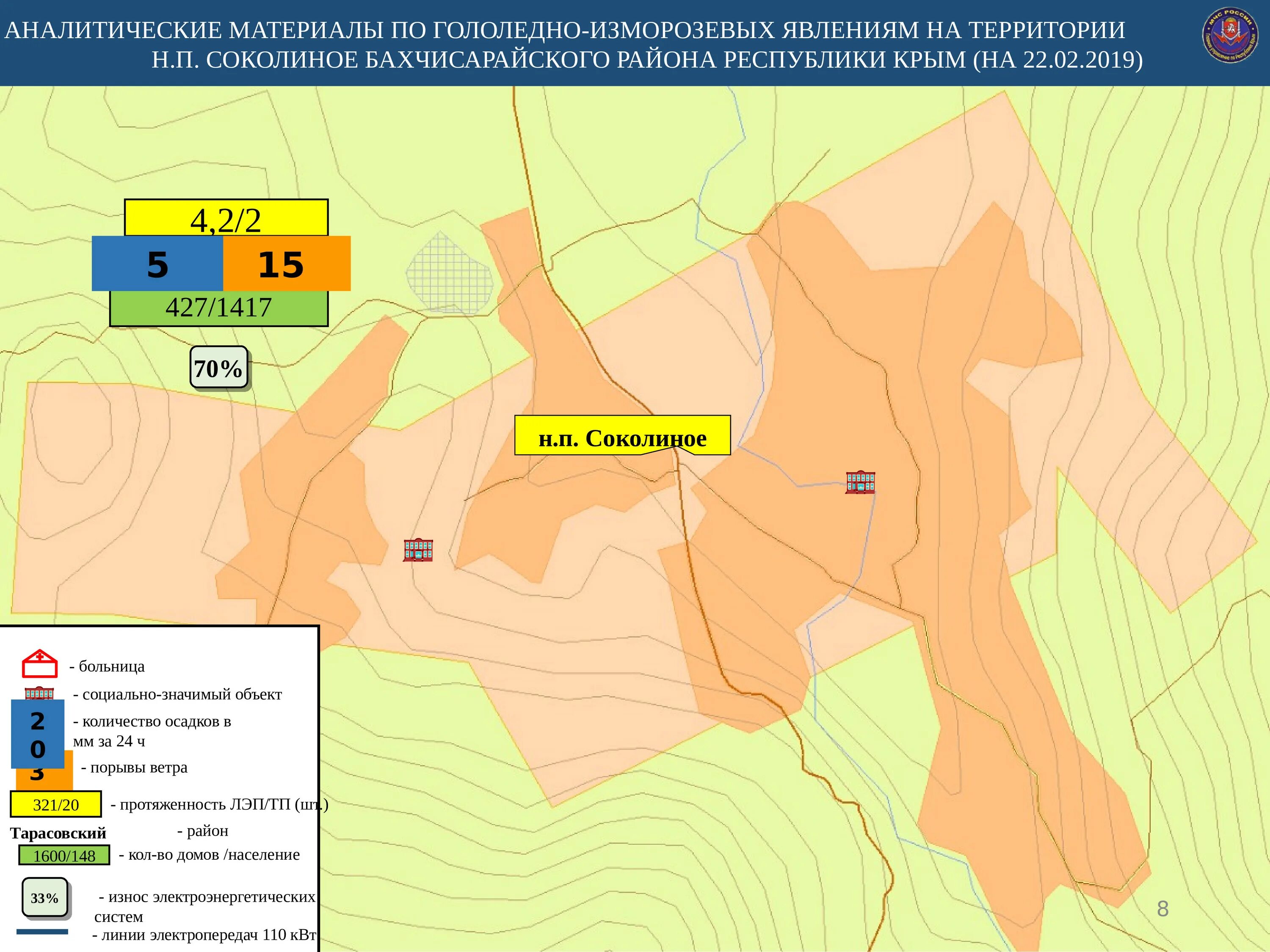Click the Тарасовский district name text
The image size is (1270, 952).
tap(58, 833)
